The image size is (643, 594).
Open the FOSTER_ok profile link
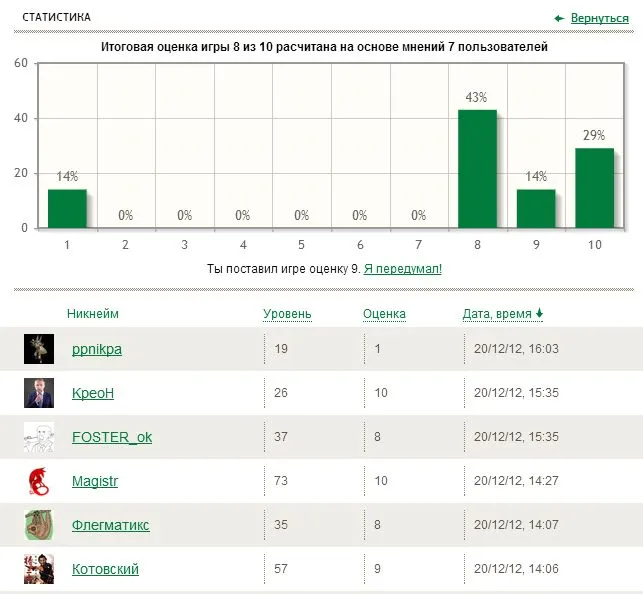click(112, 437)
